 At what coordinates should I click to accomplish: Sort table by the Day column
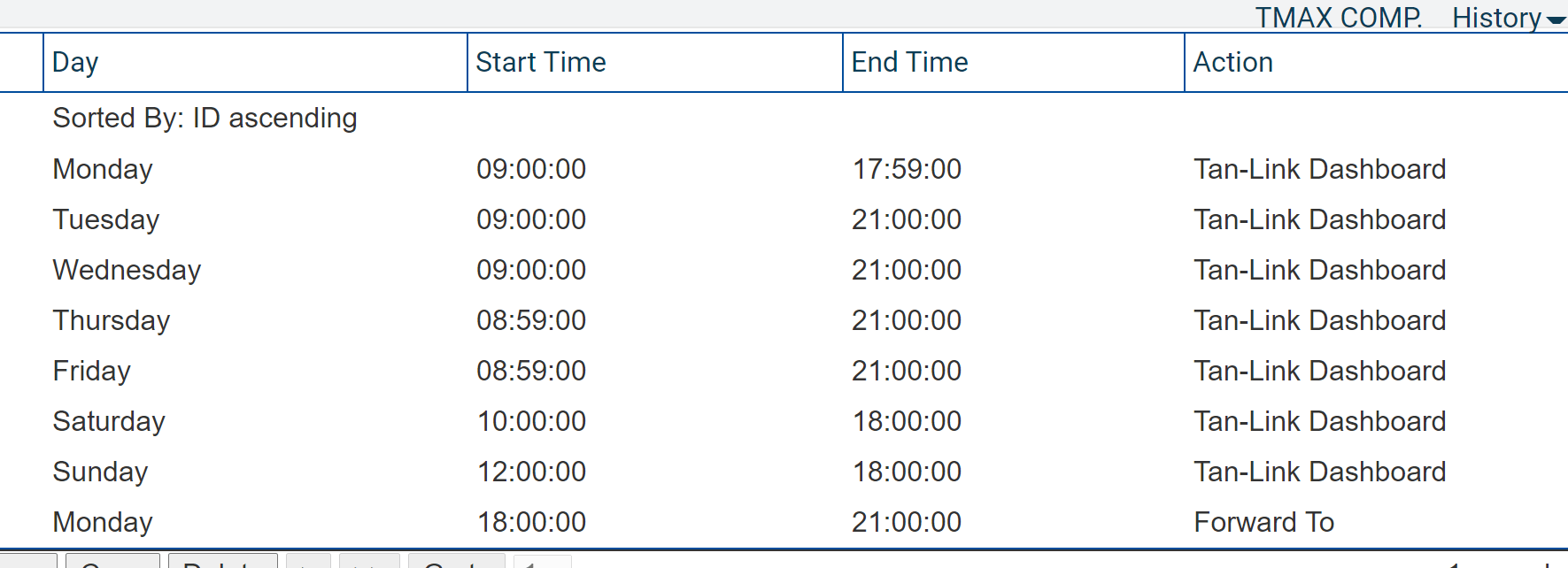pos(74,62)
